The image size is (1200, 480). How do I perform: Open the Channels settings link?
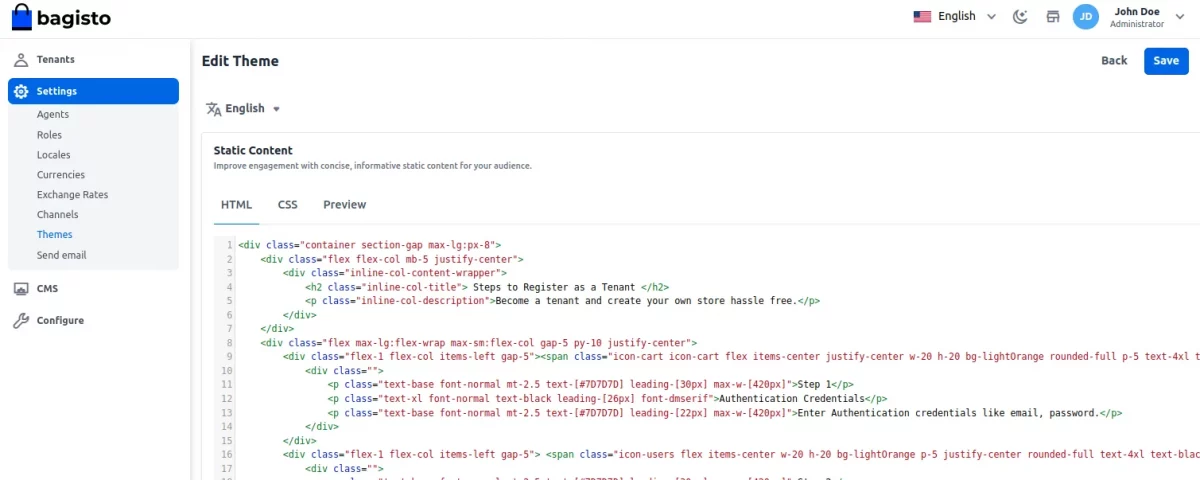[57, 215]
